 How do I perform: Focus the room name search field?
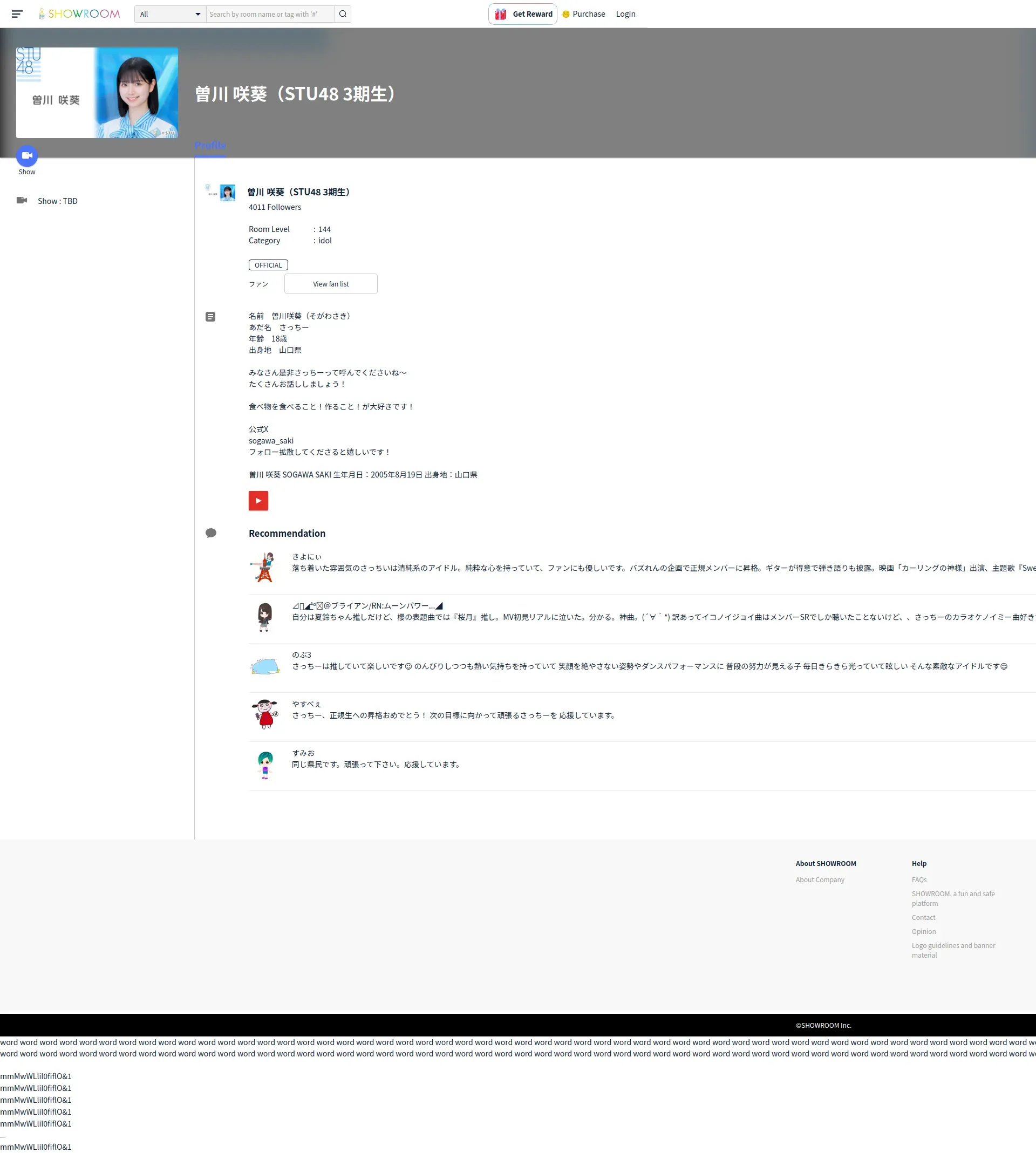click(x=270, y=14)
